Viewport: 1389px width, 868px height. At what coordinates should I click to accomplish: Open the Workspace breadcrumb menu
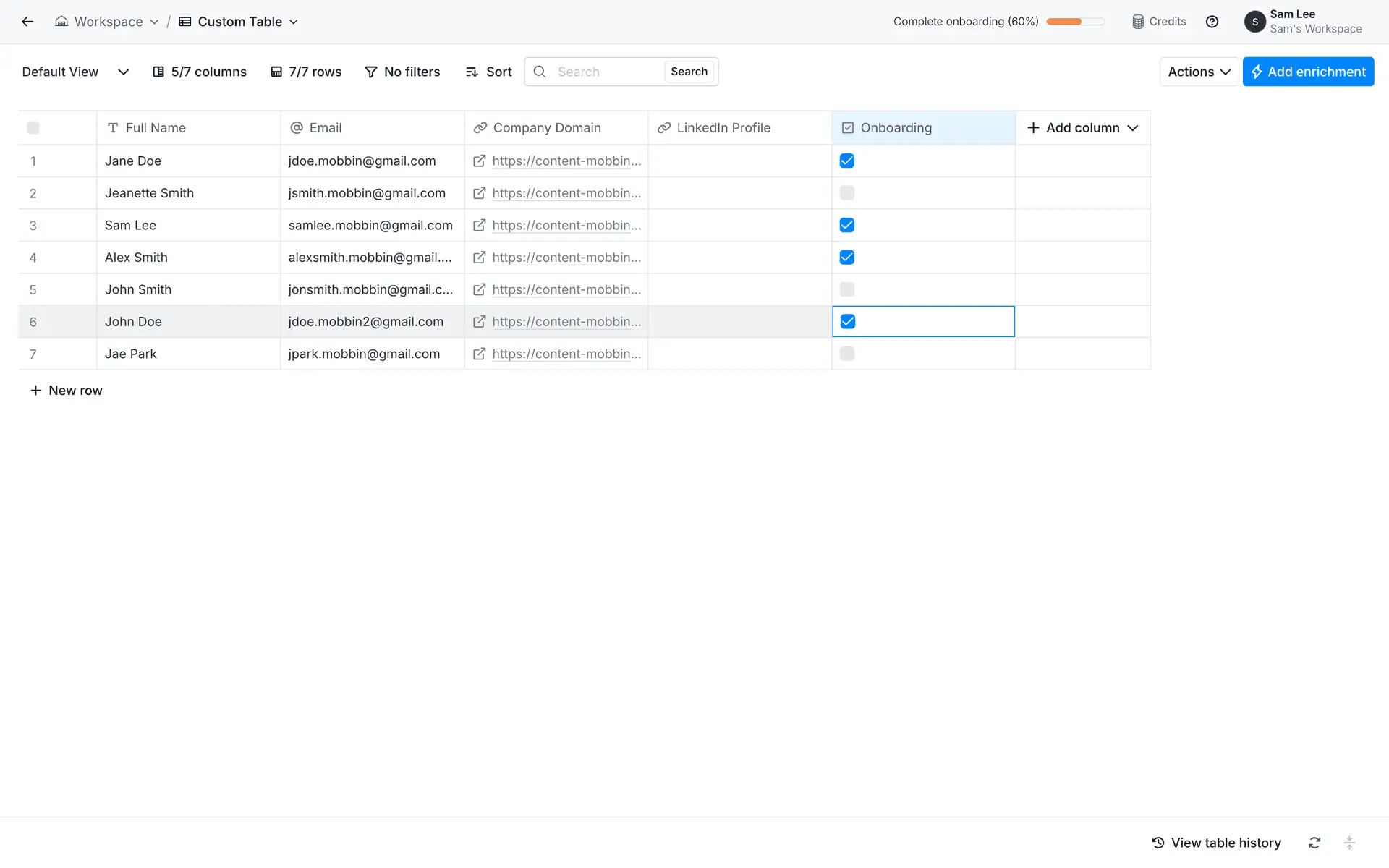[107, 22]
